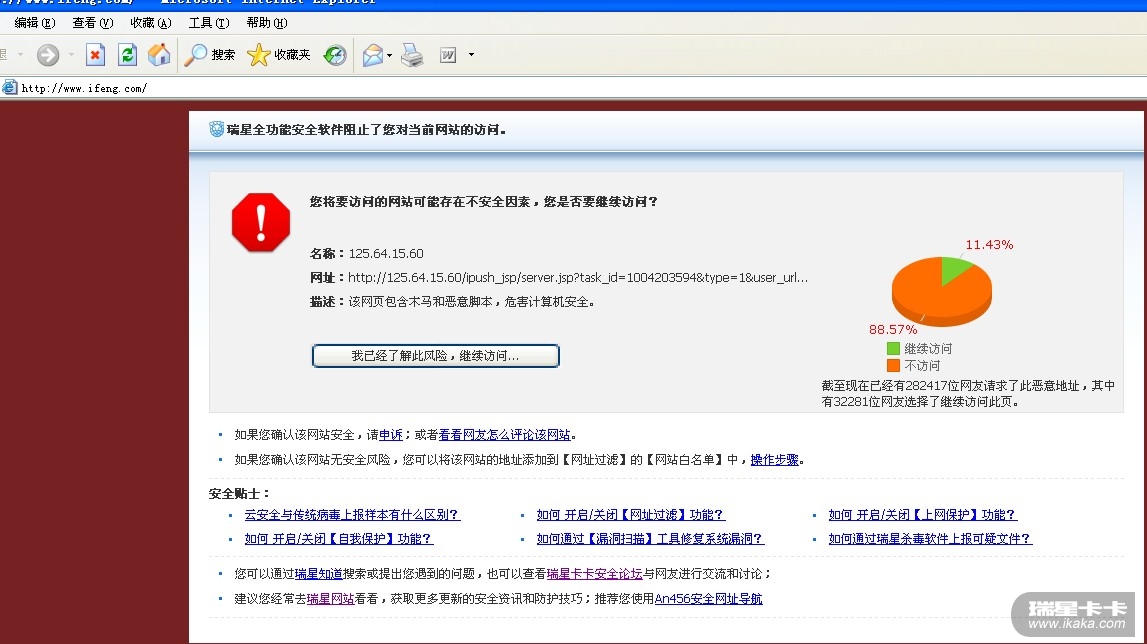
Task: Click the 88.57% percentage label
Action: pyautogui.click(x=893, y=329)
